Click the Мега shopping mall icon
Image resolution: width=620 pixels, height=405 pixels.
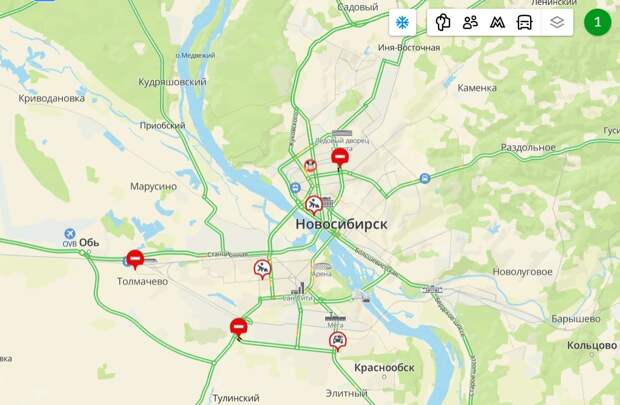(x=335, y=317)
